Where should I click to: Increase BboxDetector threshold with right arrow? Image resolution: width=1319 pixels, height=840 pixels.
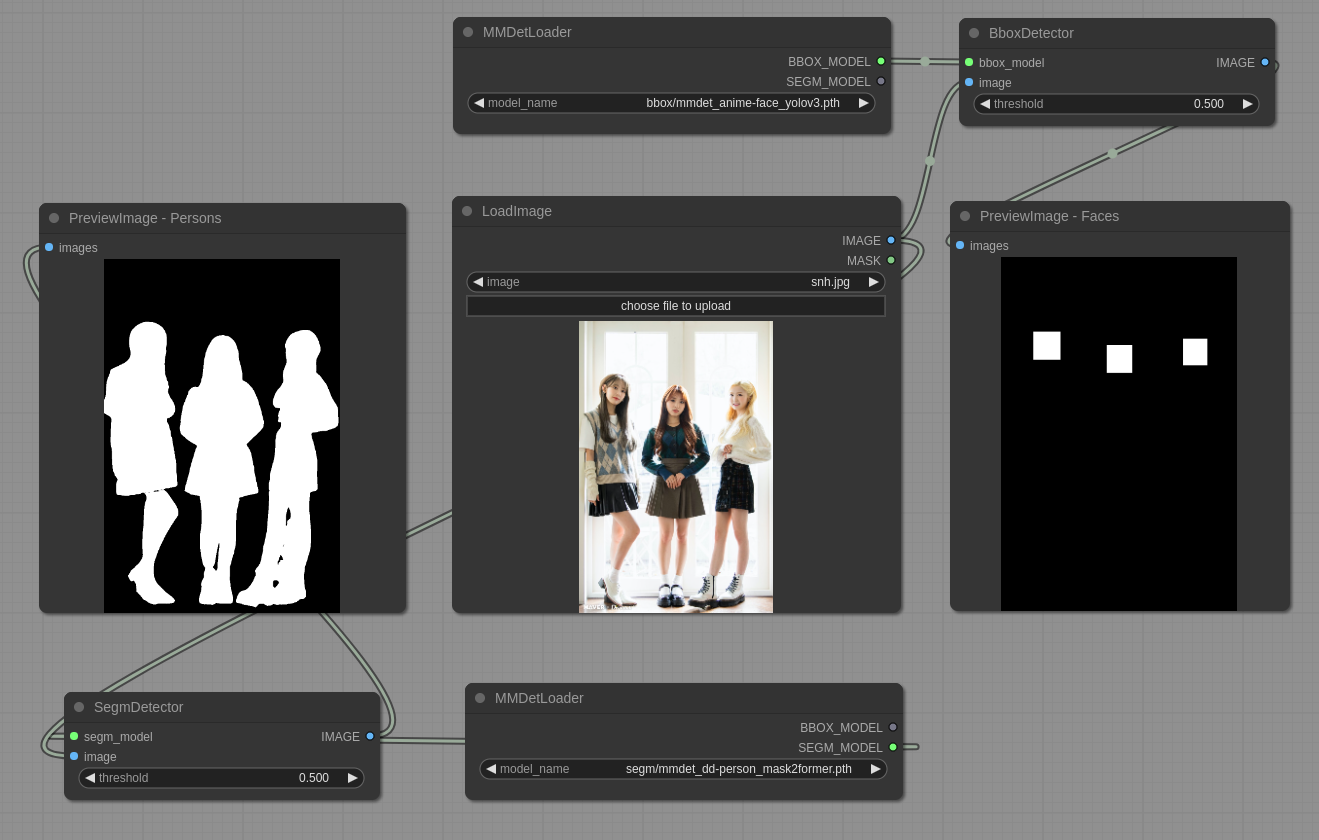pyautogui.click(x=1248, y=104)
